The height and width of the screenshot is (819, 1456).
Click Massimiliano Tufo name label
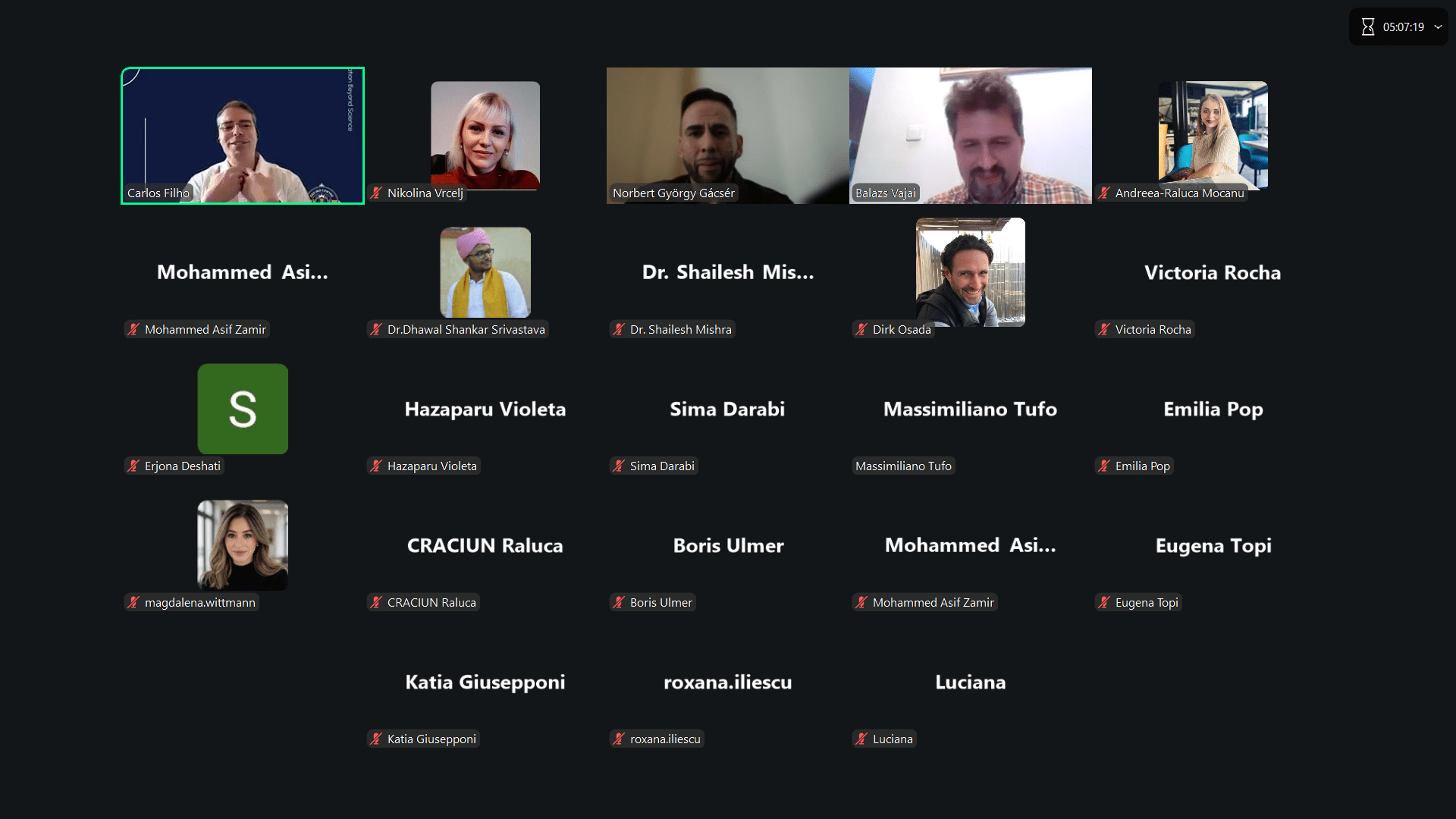pyautogui.click(x=903, y=466)
